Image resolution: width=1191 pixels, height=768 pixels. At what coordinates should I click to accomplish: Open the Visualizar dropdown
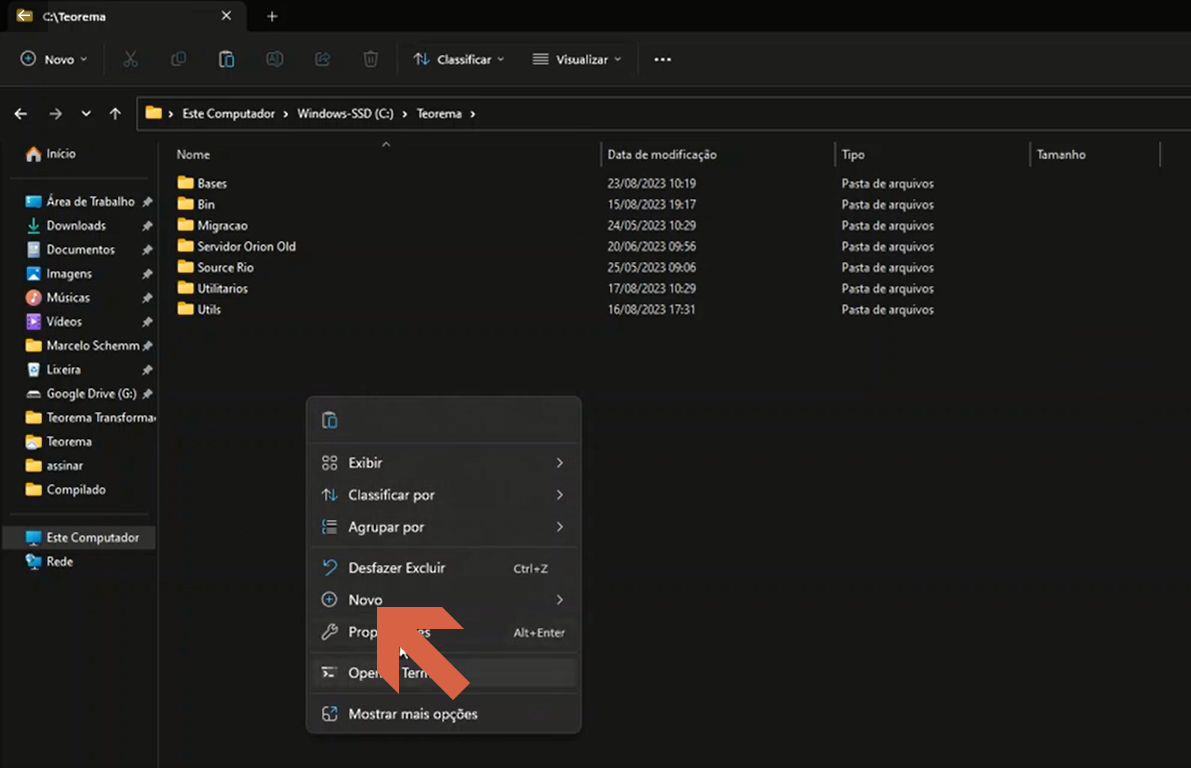(x=577, y=59)
